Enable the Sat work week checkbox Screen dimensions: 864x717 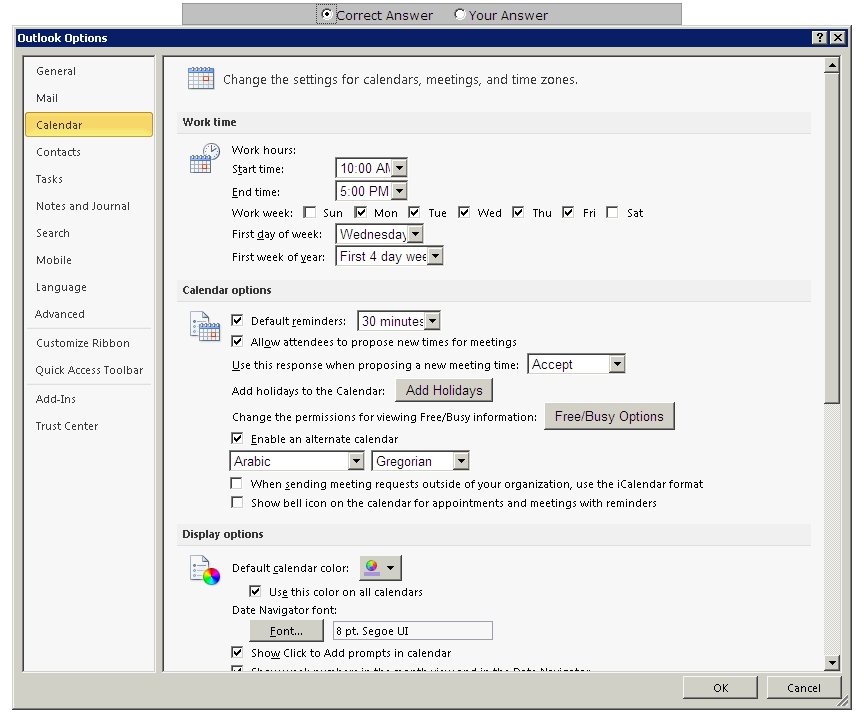pyautogui.click(x=612, y=213)
